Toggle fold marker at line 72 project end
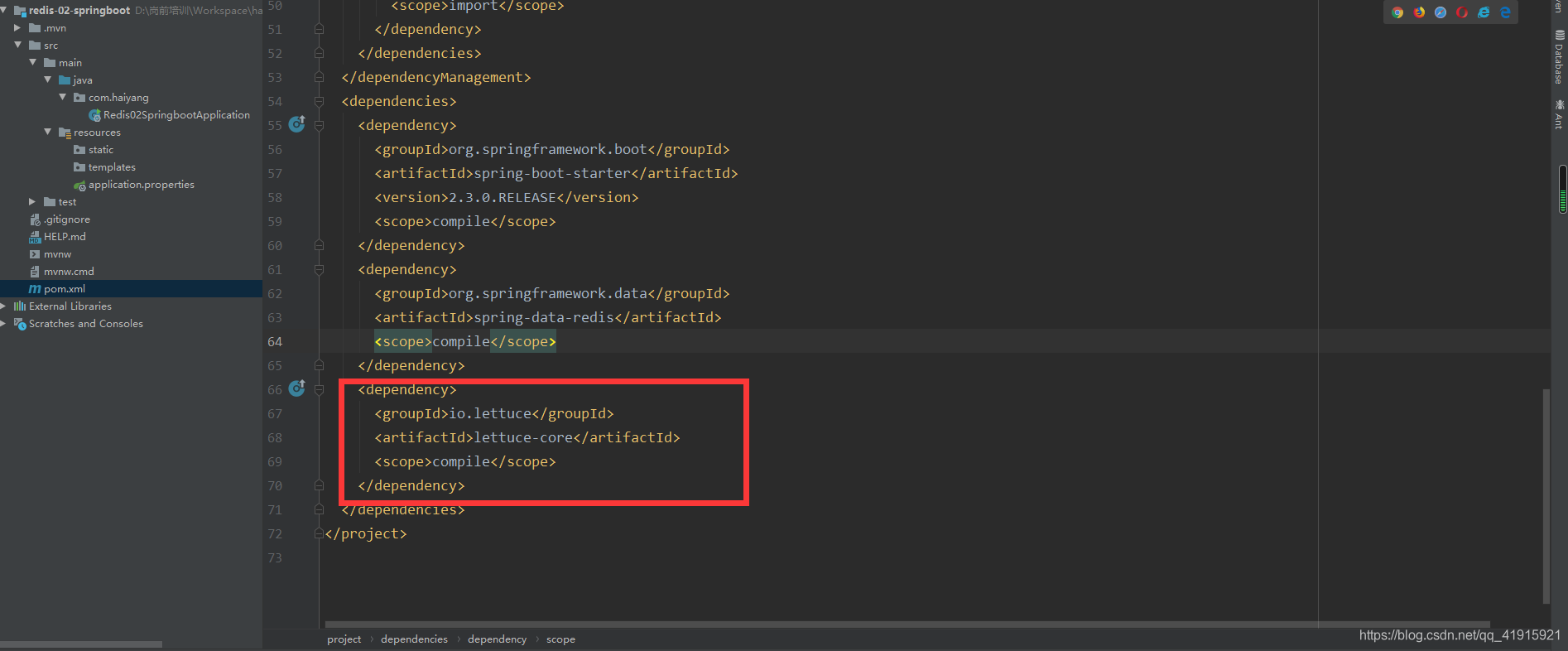This screenshot has width=1568, height=651. (319, 533)
